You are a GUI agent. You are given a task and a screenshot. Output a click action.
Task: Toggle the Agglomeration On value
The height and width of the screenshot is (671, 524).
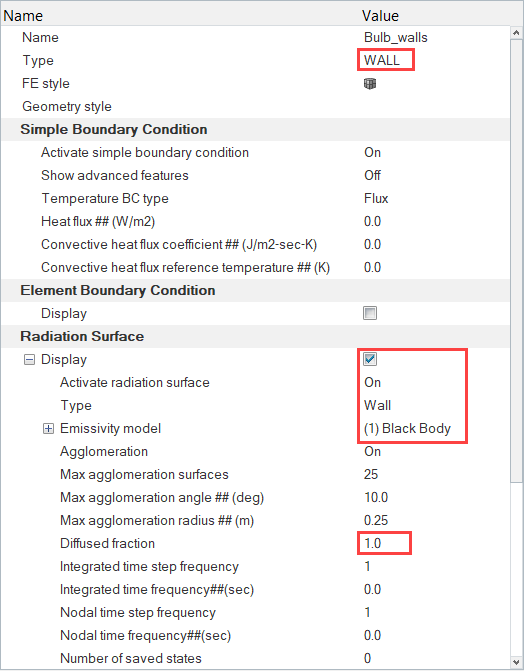click(372, 451)
